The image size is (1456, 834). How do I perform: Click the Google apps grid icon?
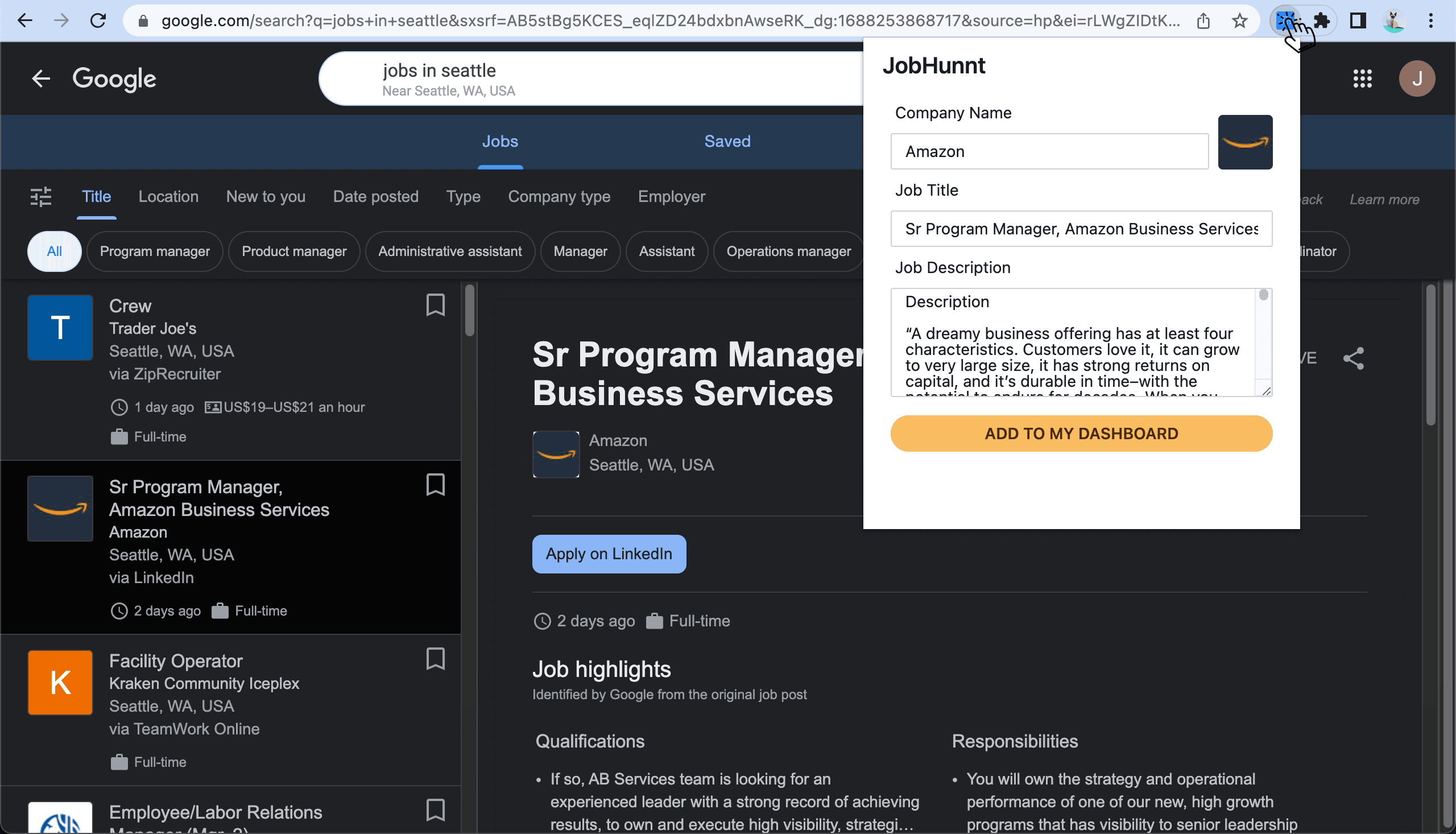(1362, 78)
